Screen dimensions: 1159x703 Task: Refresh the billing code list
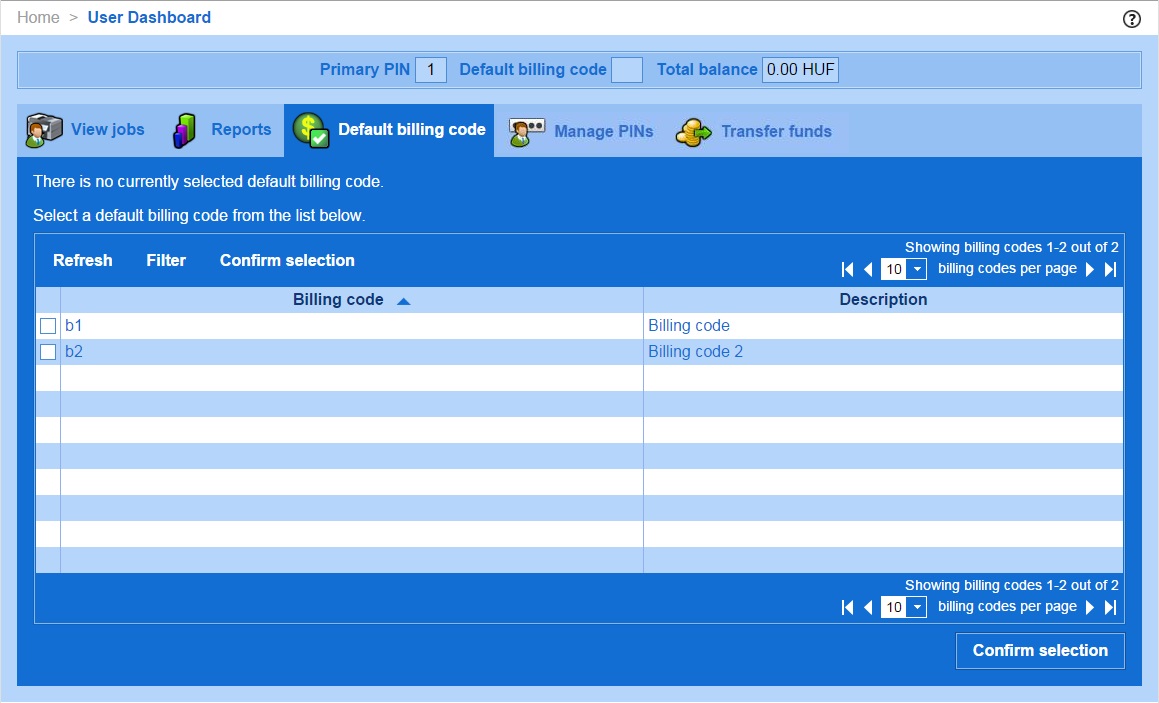[82, 260]
